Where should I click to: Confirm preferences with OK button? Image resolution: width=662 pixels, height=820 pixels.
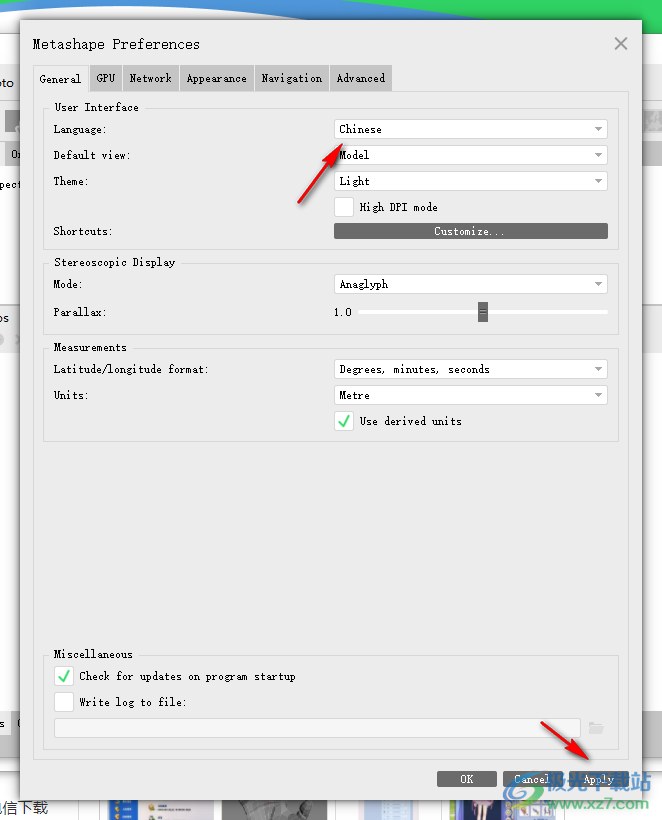467,779
